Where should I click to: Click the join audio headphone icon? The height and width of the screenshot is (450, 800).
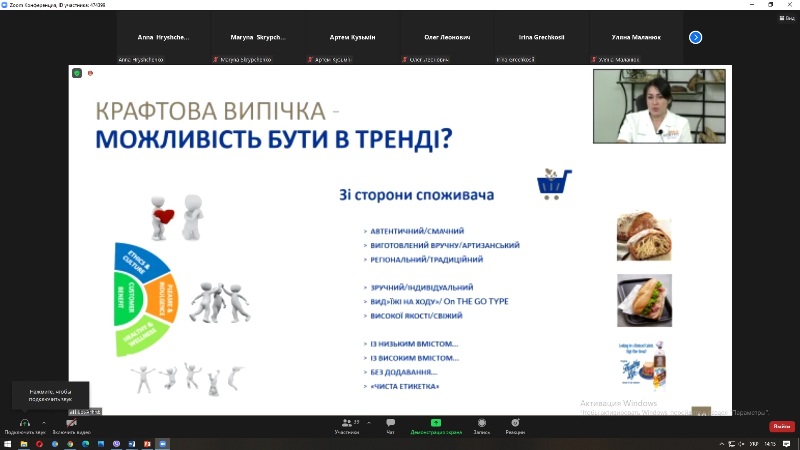click(x=24, y=423)
